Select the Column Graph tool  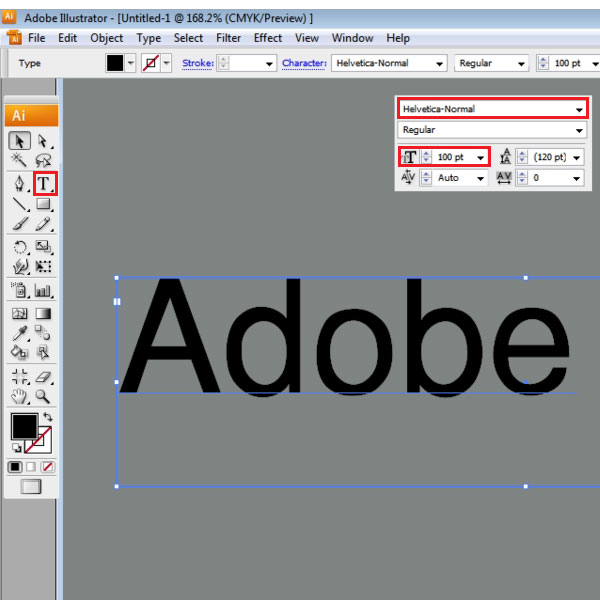43,291
